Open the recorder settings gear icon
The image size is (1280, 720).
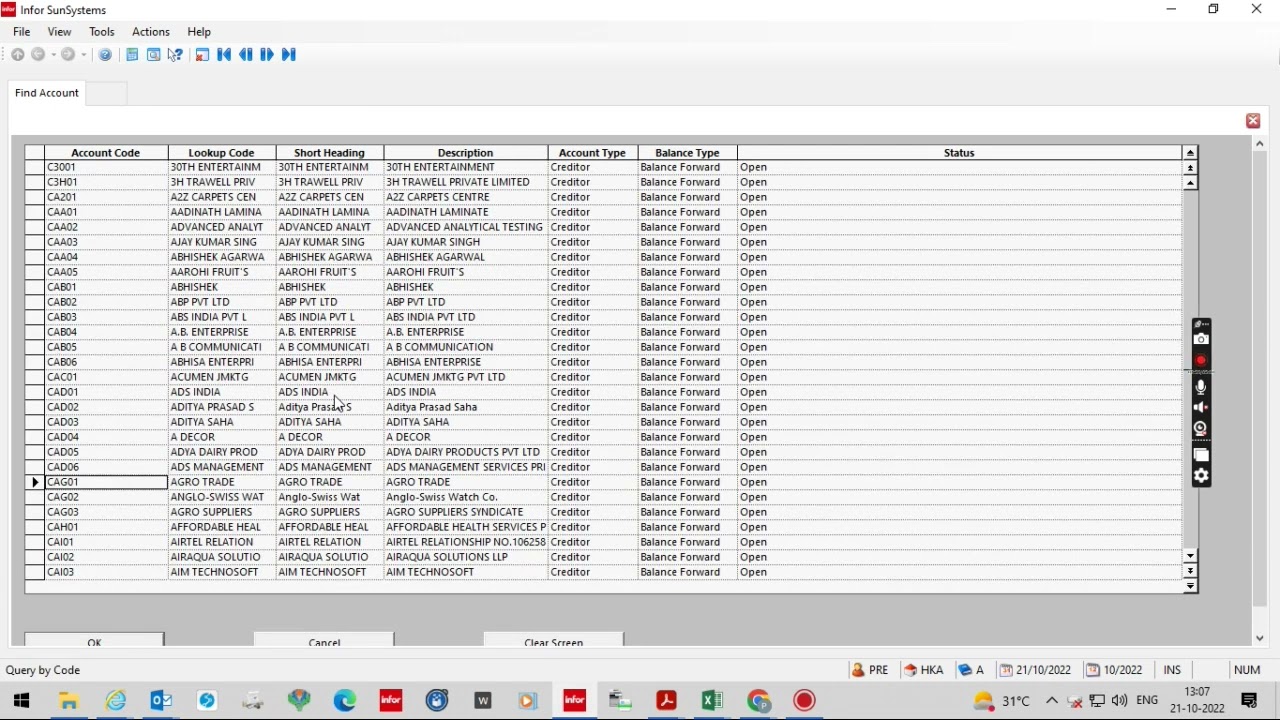point(1202,477)
